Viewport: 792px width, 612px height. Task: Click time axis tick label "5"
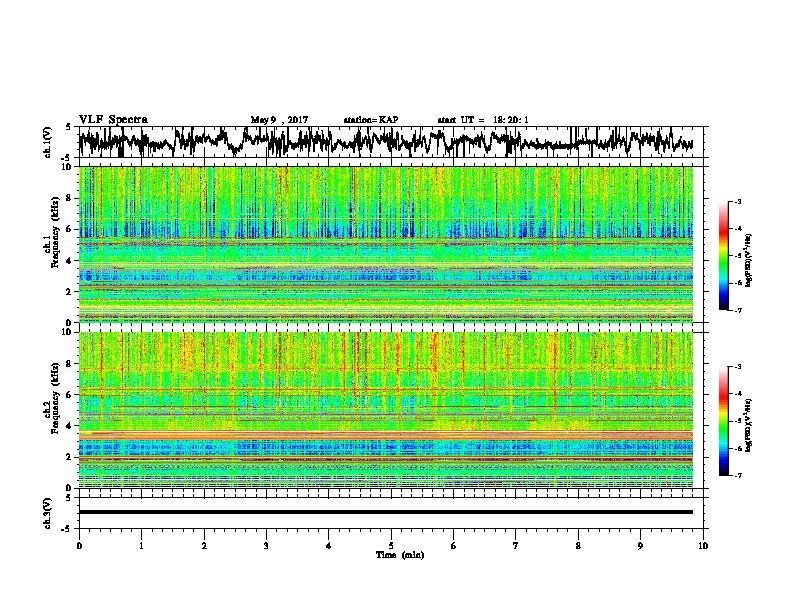(391, 546)
